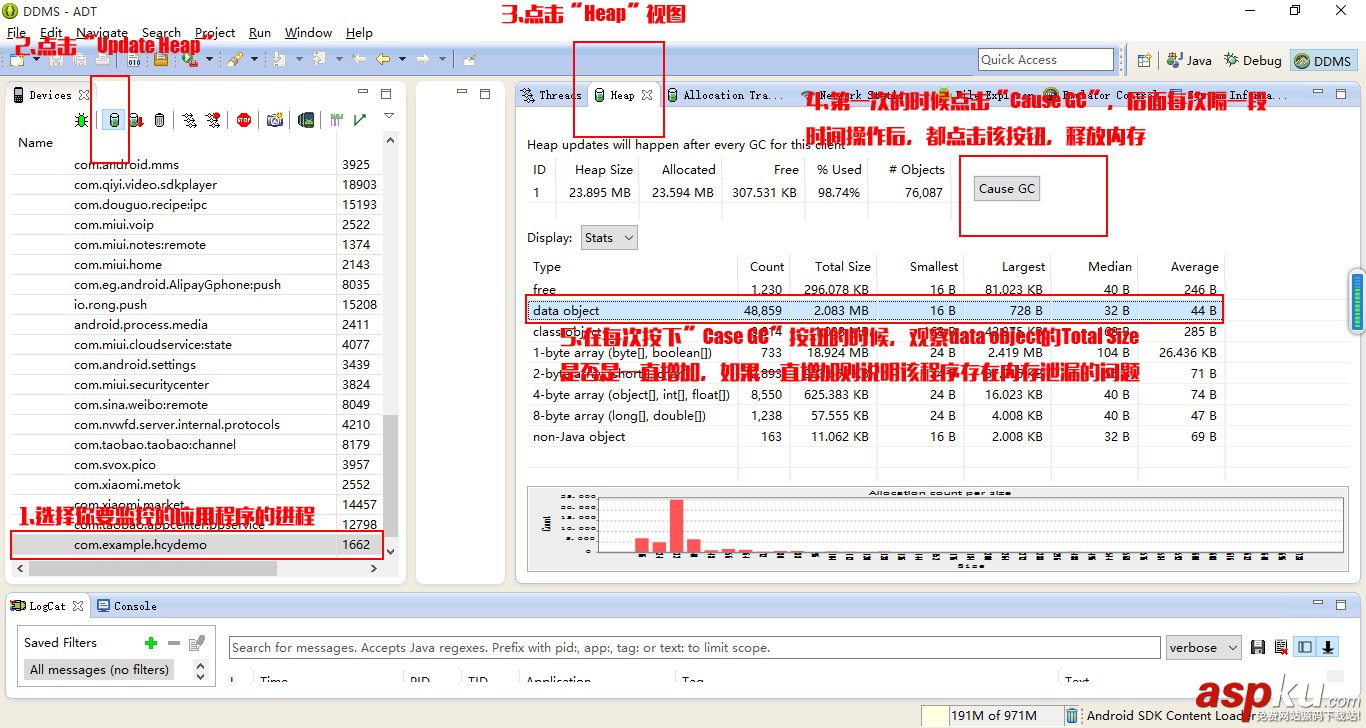Switch to the Debug perspective

(1253, 61)
